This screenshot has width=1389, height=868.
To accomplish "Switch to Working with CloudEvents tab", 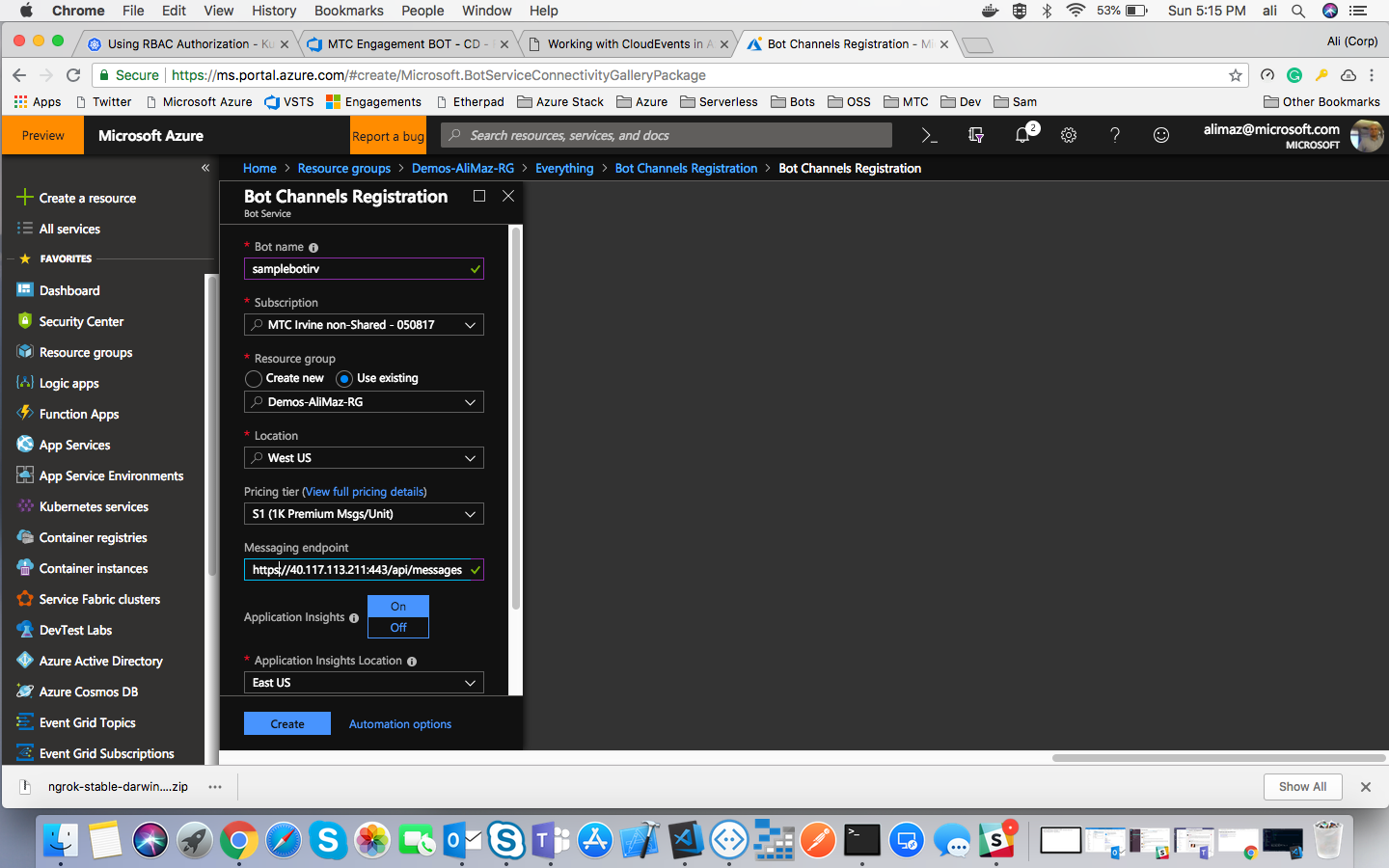I will click(x=627, y=44).
